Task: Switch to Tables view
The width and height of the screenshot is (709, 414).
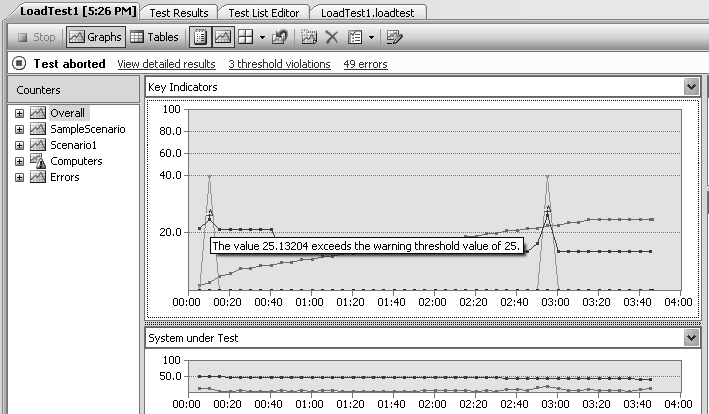Action: (155, 37)
